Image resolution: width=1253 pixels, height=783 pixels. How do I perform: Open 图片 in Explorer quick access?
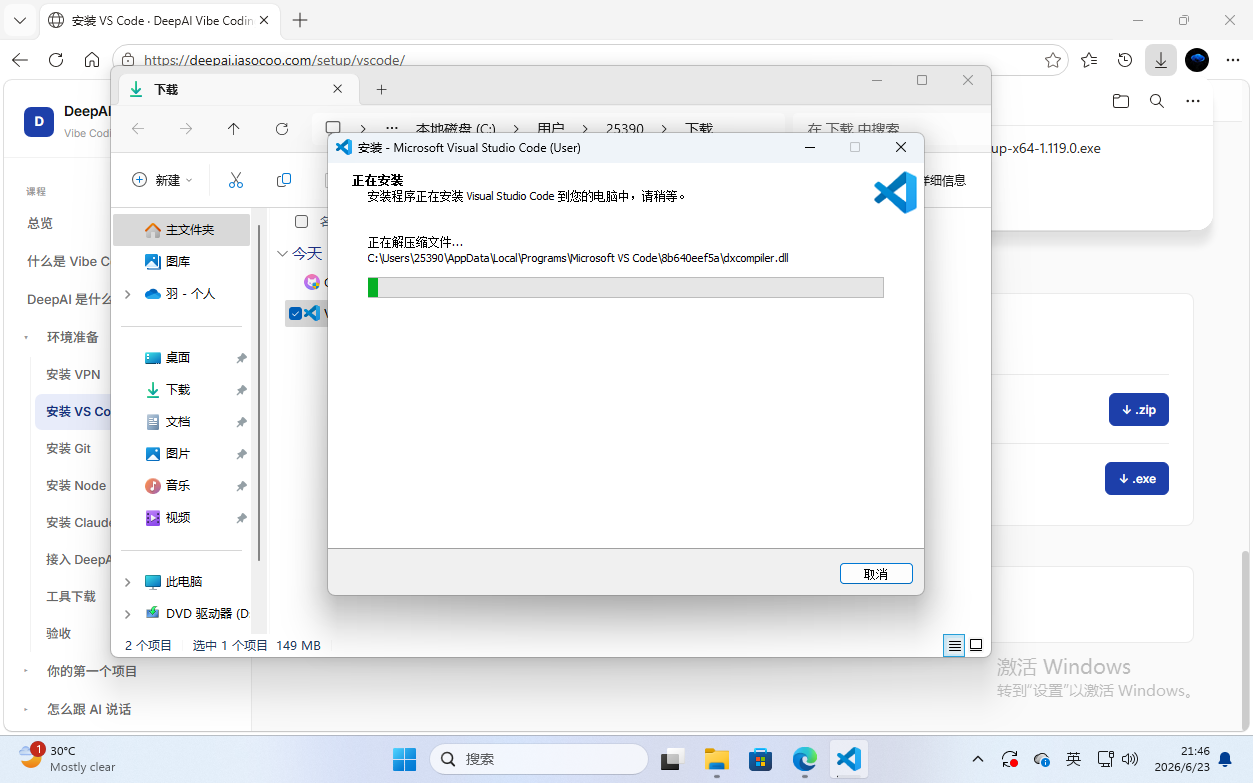pyautogui.click(x=178, y=454)
